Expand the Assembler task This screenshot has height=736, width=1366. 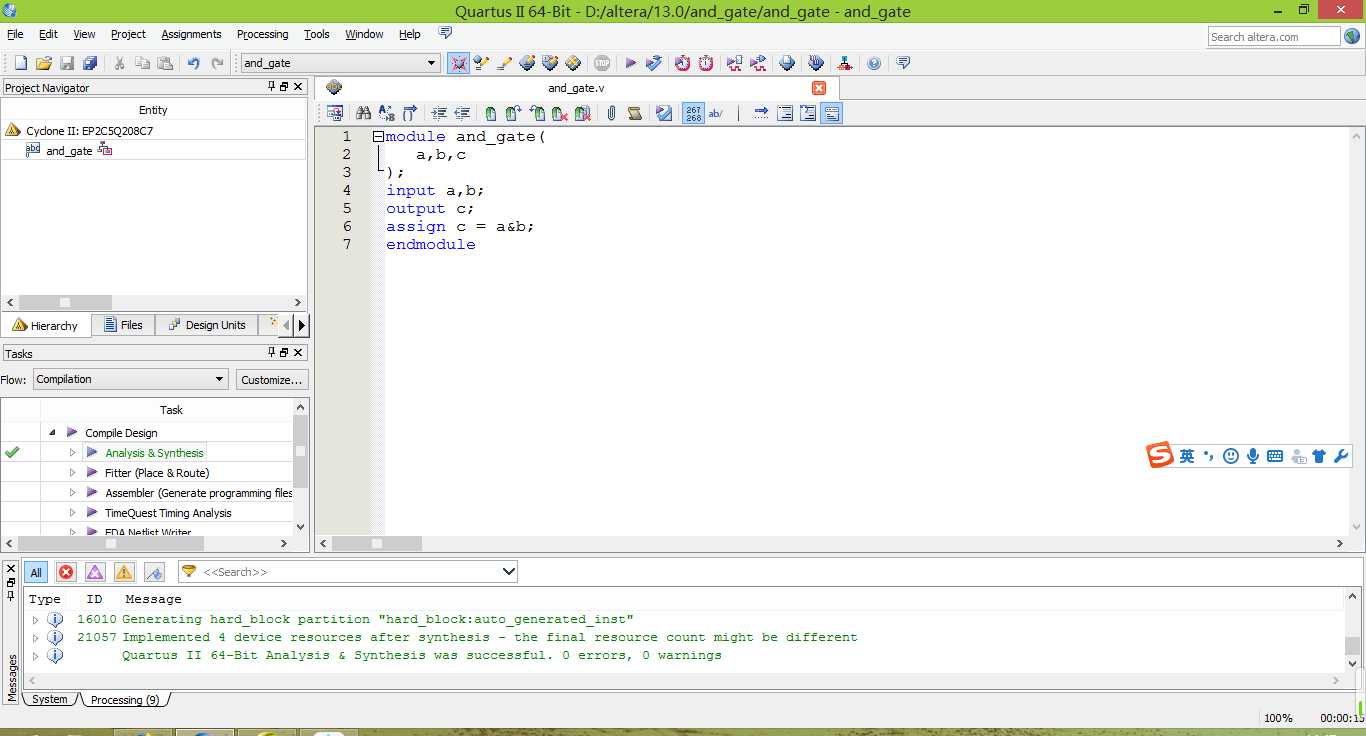pyautogui.click(x=72, y=493)
